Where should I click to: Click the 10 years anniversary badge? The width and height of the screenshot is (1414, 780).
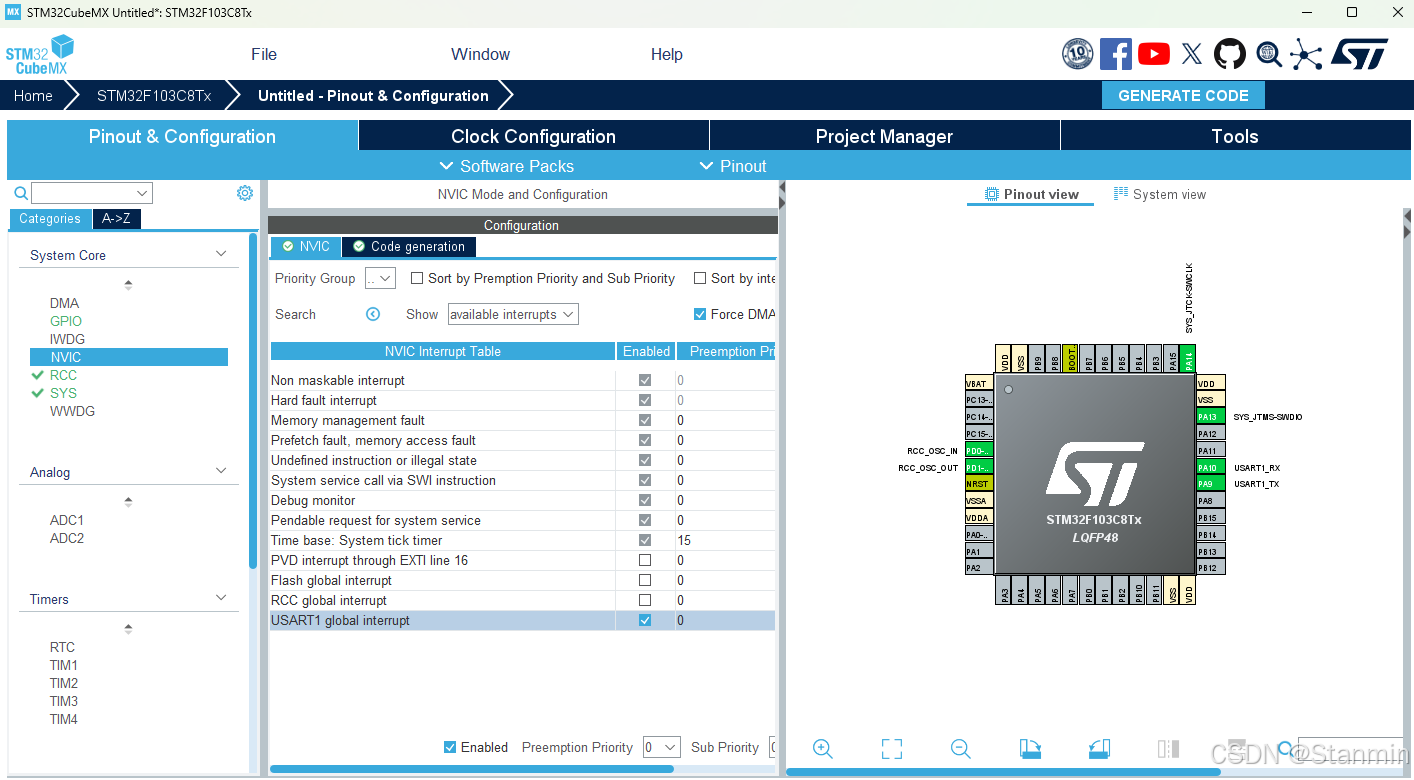(1077, 54)
